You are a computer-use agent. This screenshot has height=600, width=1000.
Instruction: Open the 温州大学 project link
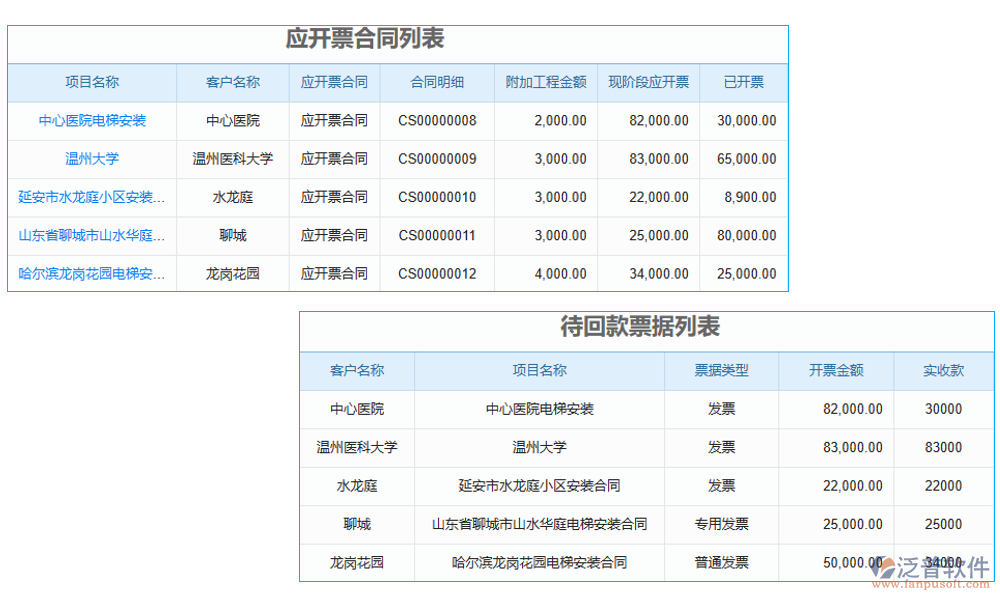[92, 158]
